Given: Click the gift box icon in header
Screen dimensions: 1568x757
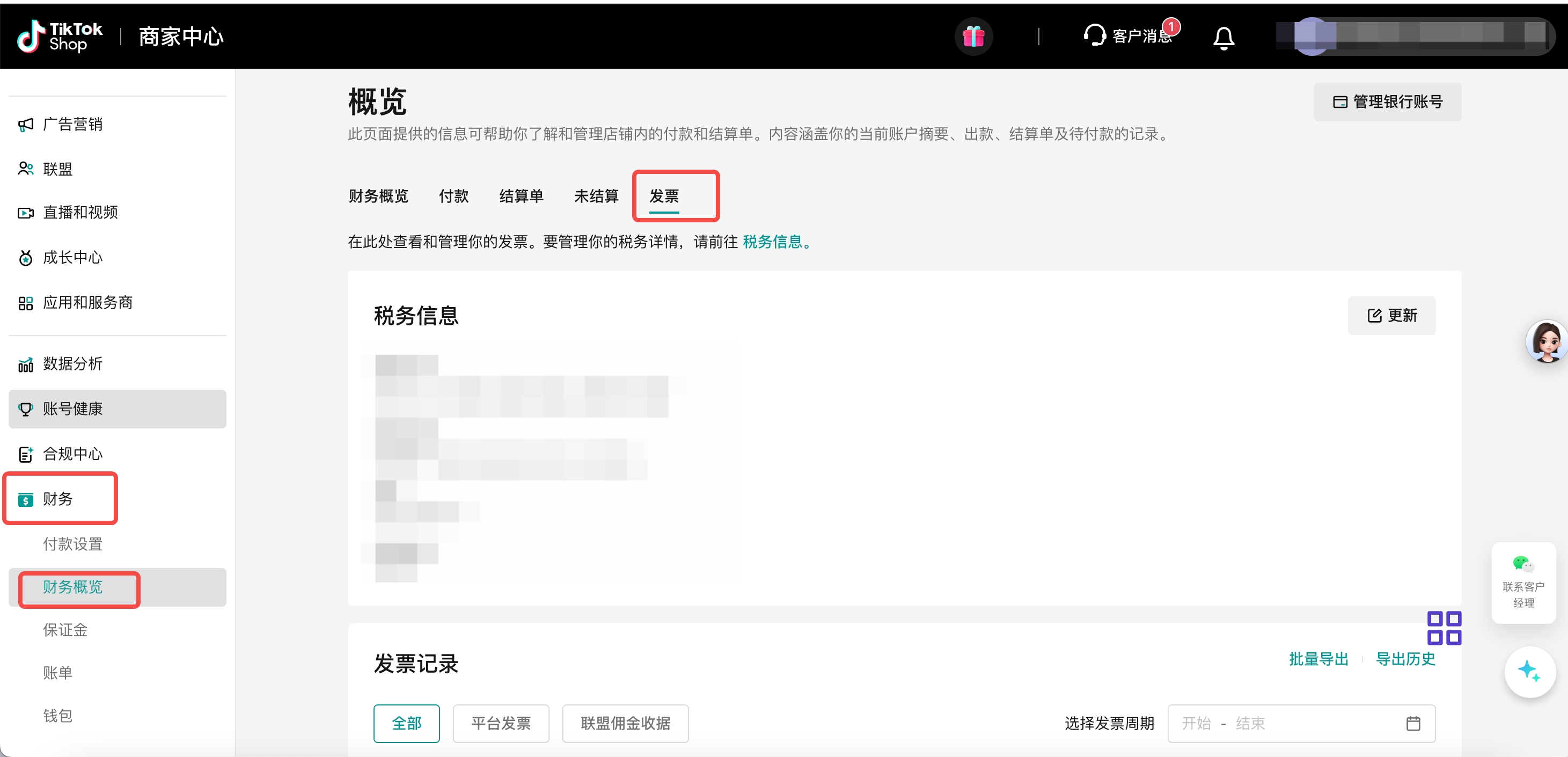Looking at the screenshot, I should pyautogui.click(x=973, y=37).
